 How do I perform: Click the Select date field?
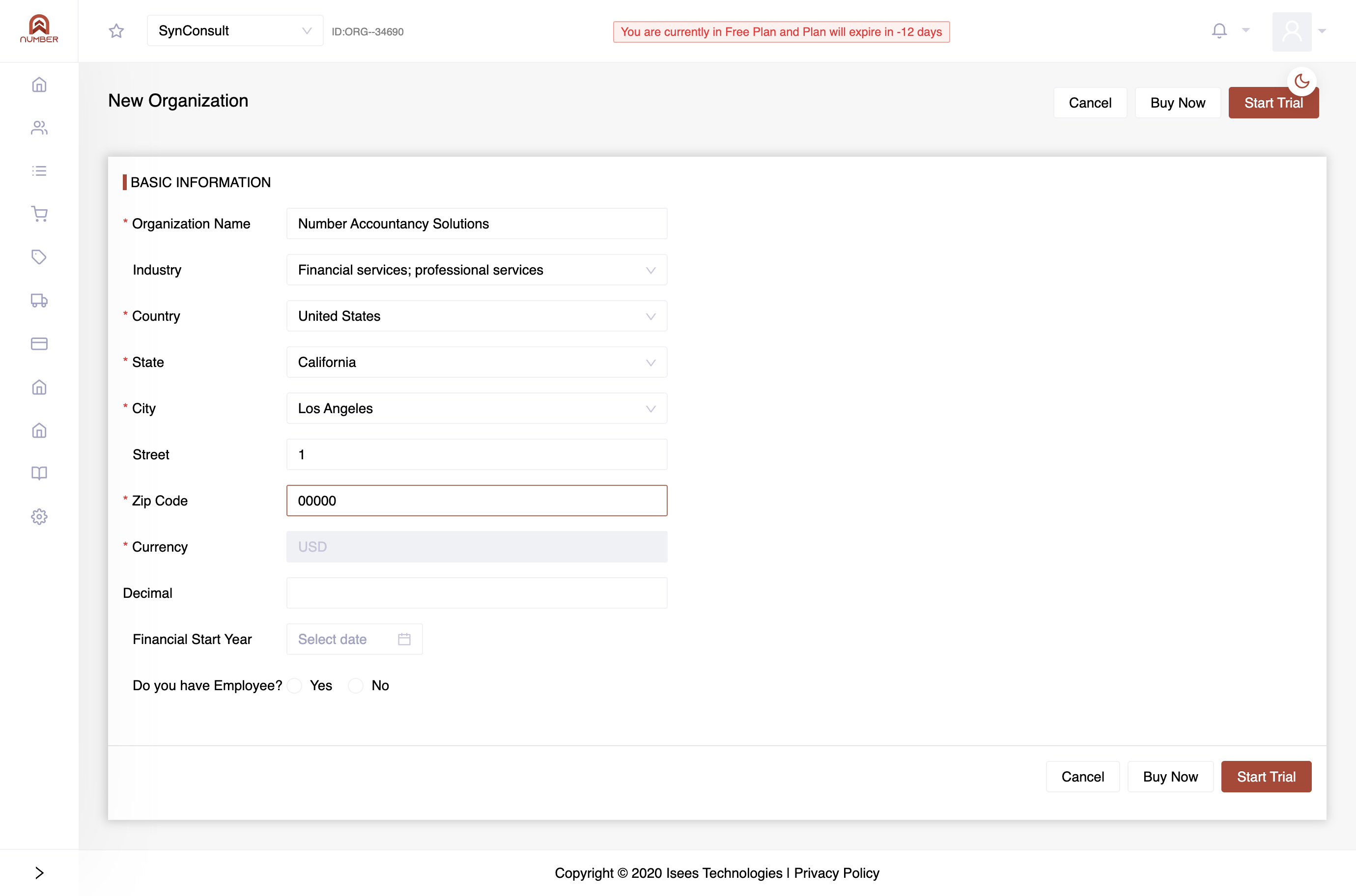354,639
